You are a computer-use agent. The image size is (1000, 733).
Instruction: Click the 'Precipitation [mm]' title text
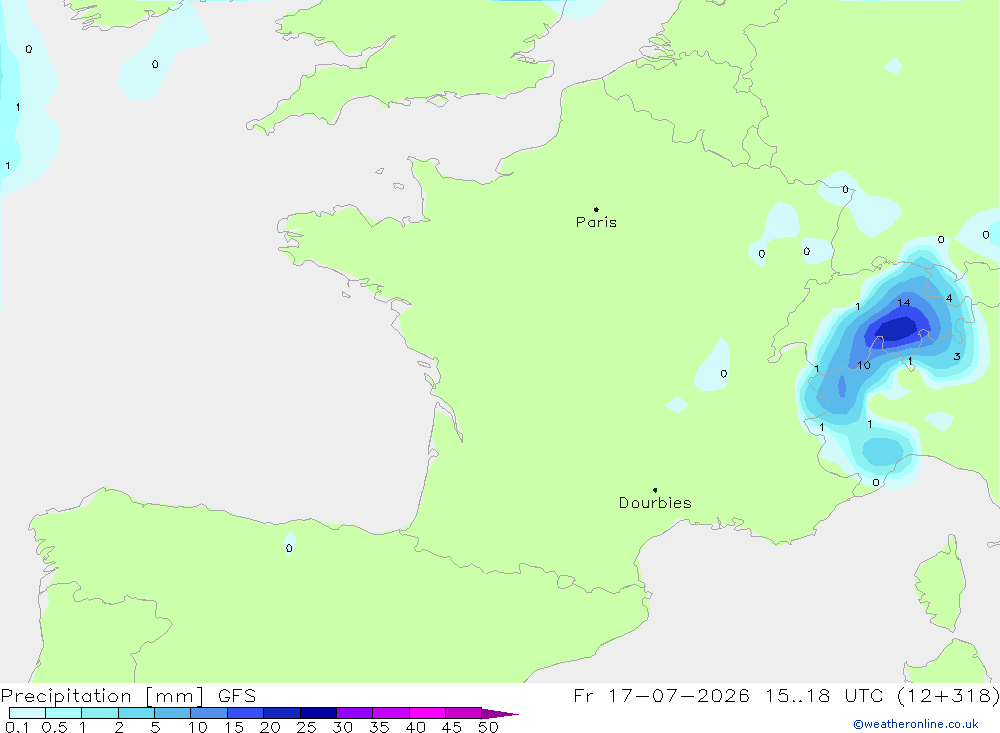click(x=102, y=695)
